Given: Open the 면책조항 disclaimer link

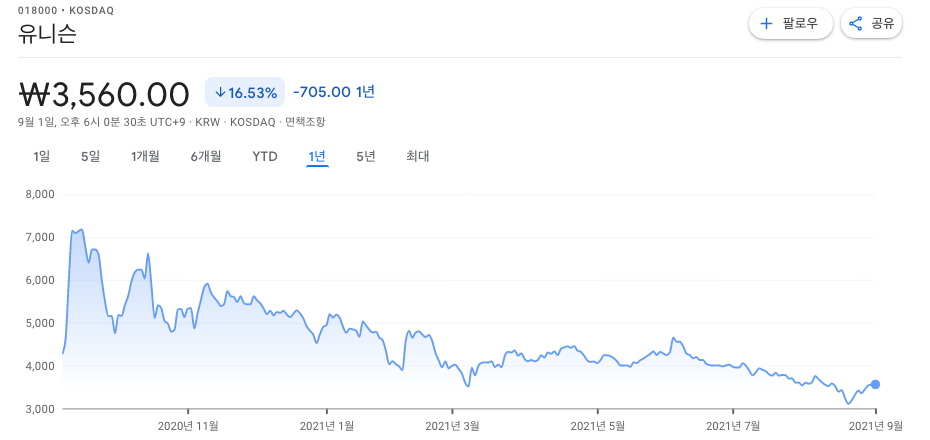Looking at the screenshot, I should click(305, 122).
